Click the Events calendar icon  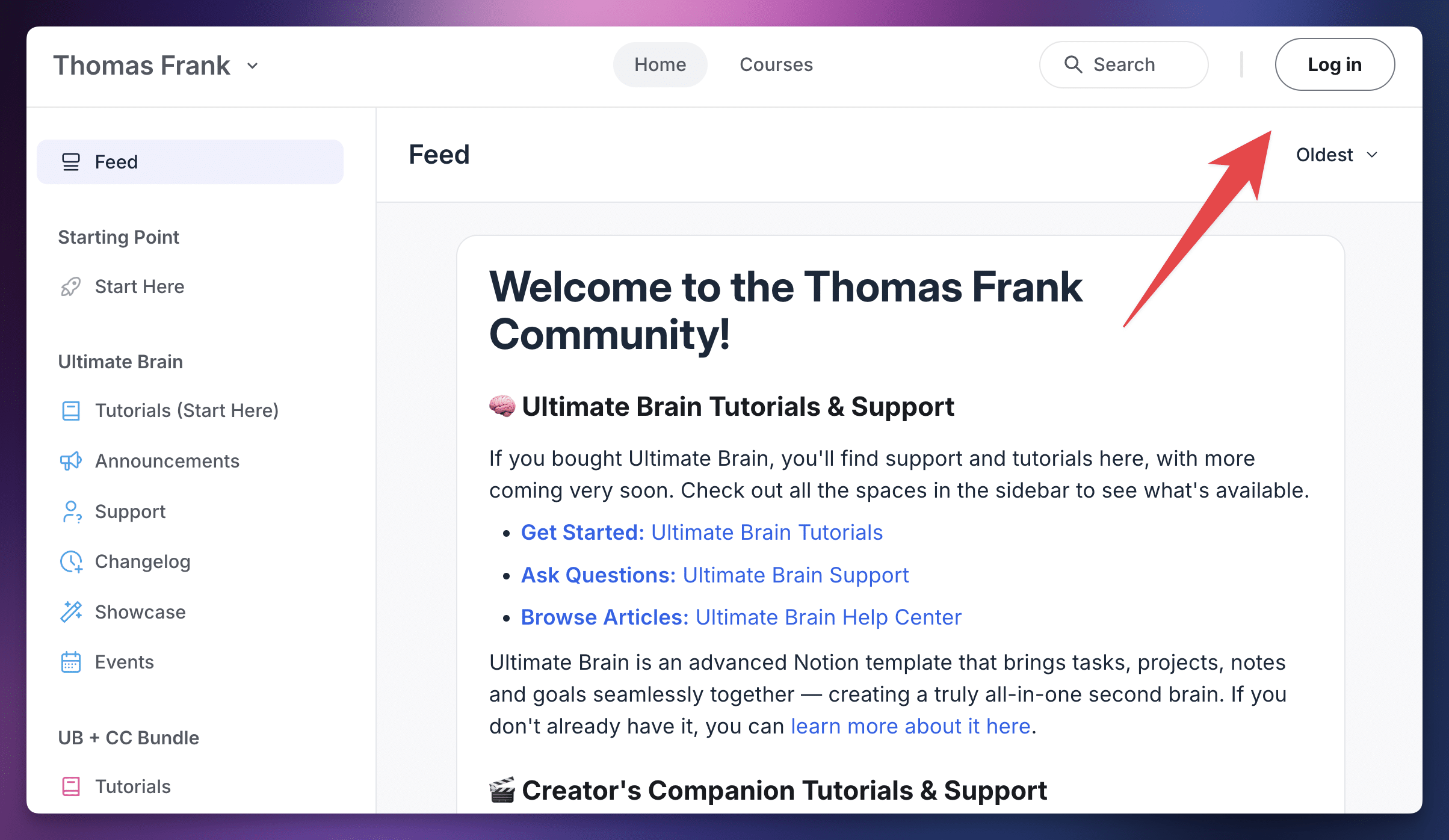pos(70,662)
